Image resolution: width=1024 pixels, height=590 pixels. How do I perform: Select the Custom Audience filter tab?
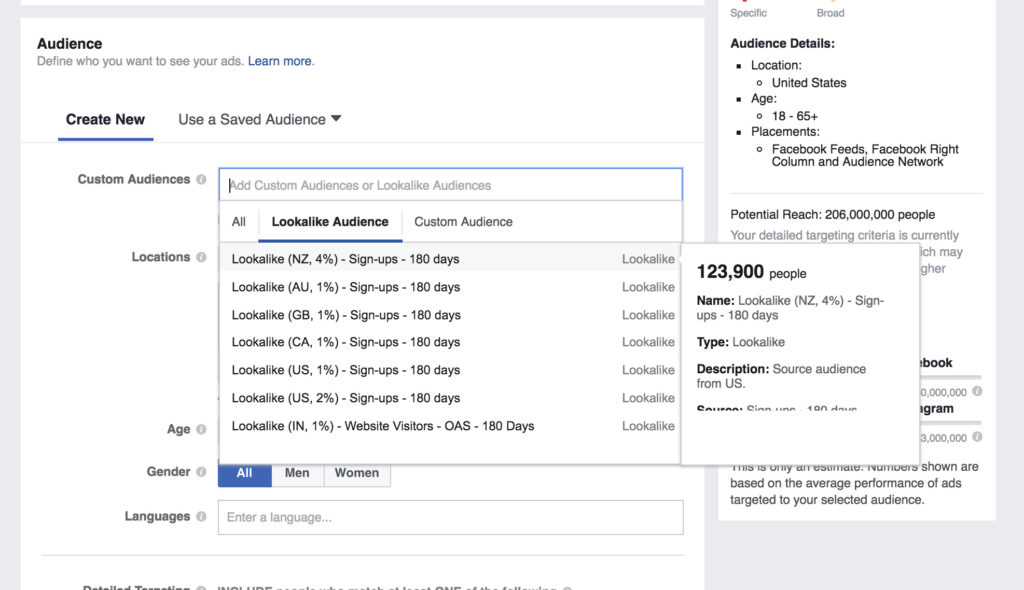point(463,221)
